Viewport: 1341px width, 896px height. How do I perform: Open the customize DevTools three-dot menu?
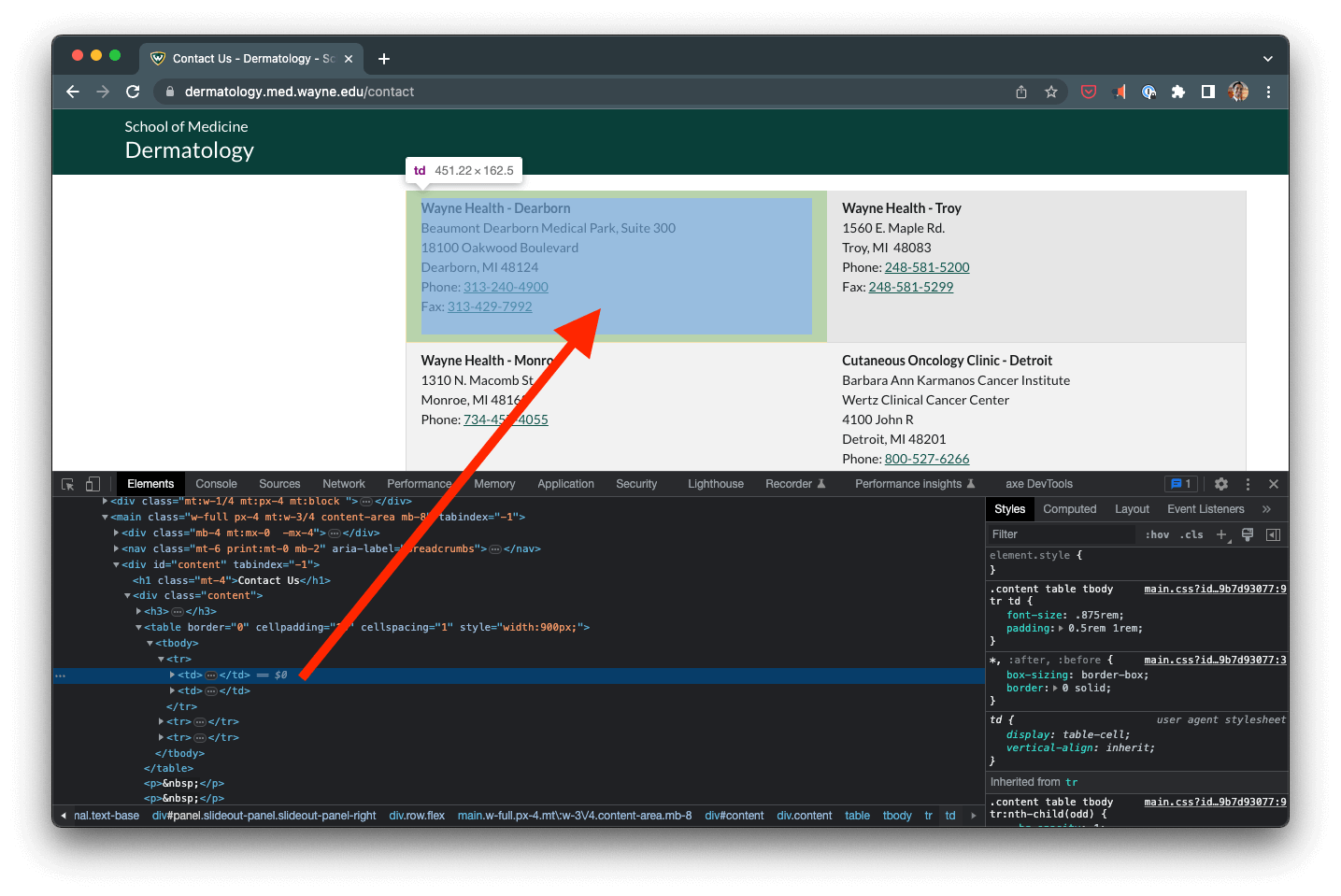[x=1248, y=483]
